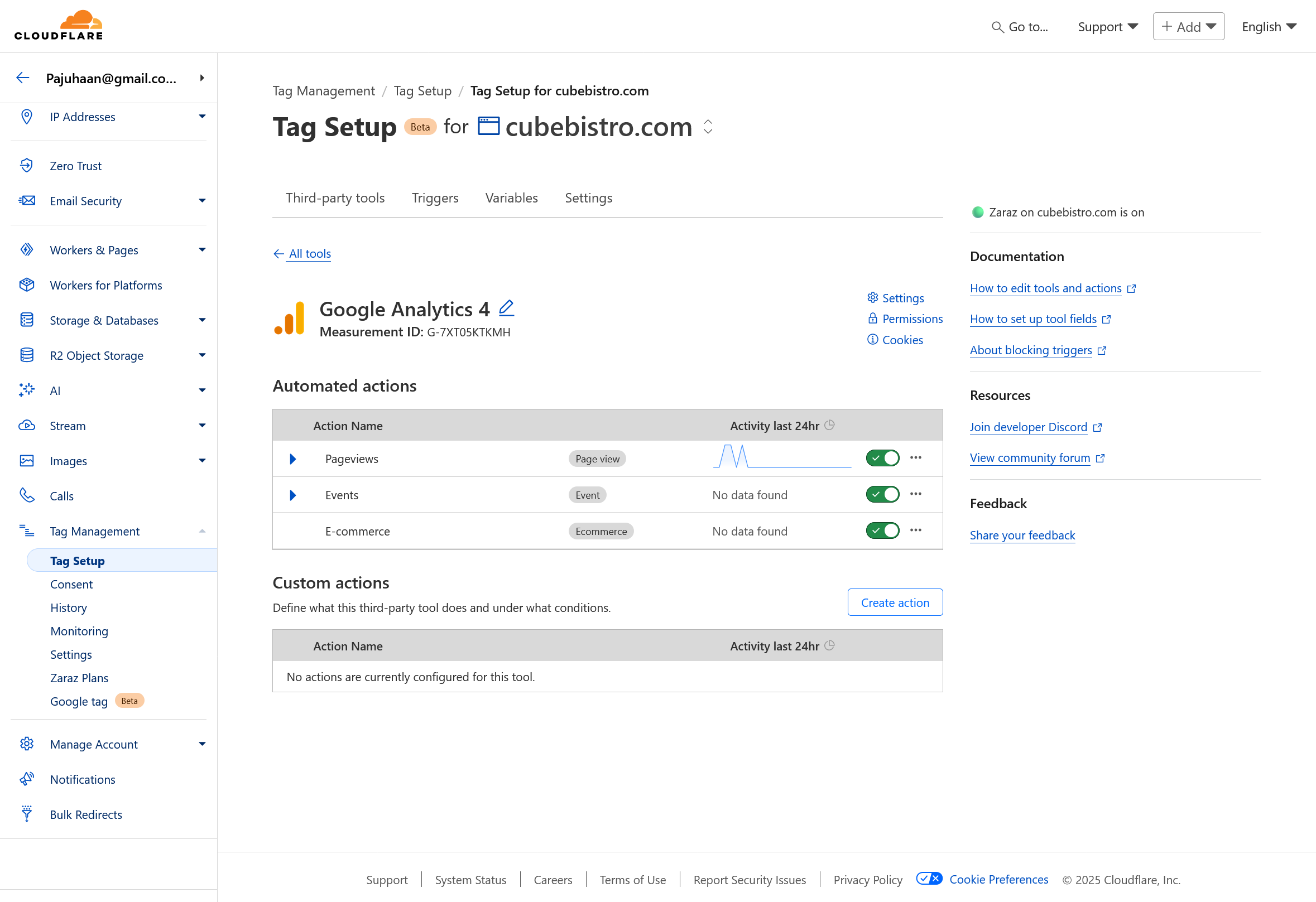The image size is (1316, 902).
Task: Open the Add dropdown button
Action: click(1189, 27)
